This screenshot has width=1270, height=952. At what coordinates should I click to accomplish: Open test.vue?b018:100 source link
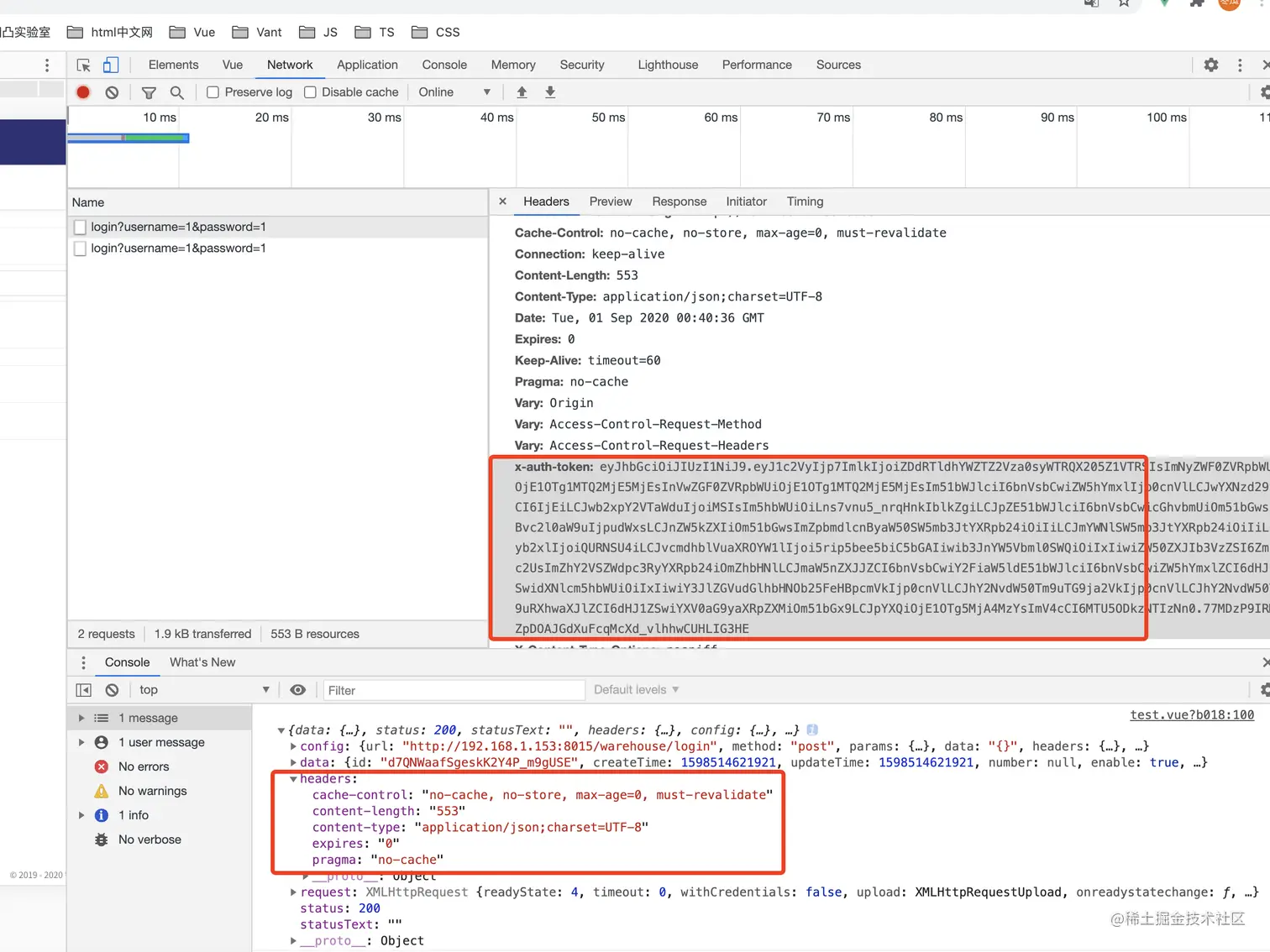click(1192, 715)
